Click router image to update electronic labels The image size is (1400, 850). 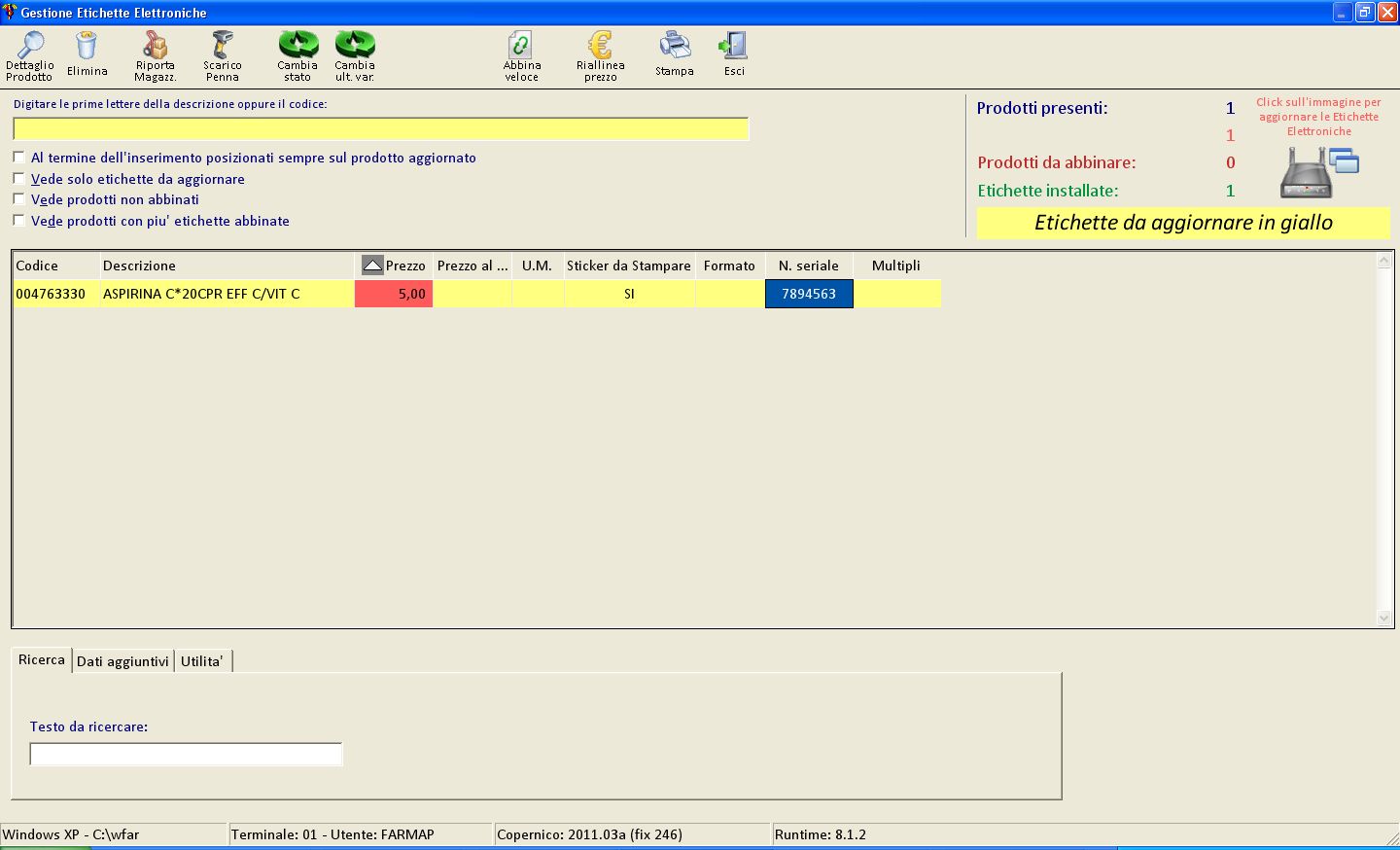point(1318,172)
